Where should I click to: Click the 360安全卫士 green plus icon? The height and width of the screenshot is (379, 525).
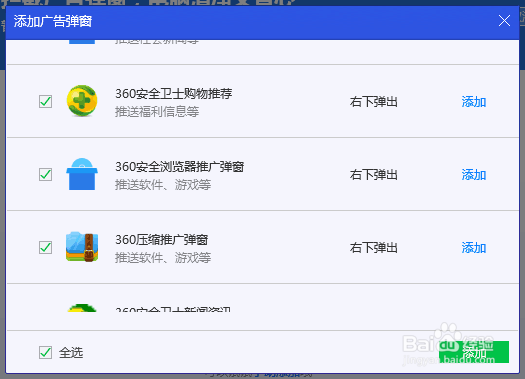coord(82,101)
